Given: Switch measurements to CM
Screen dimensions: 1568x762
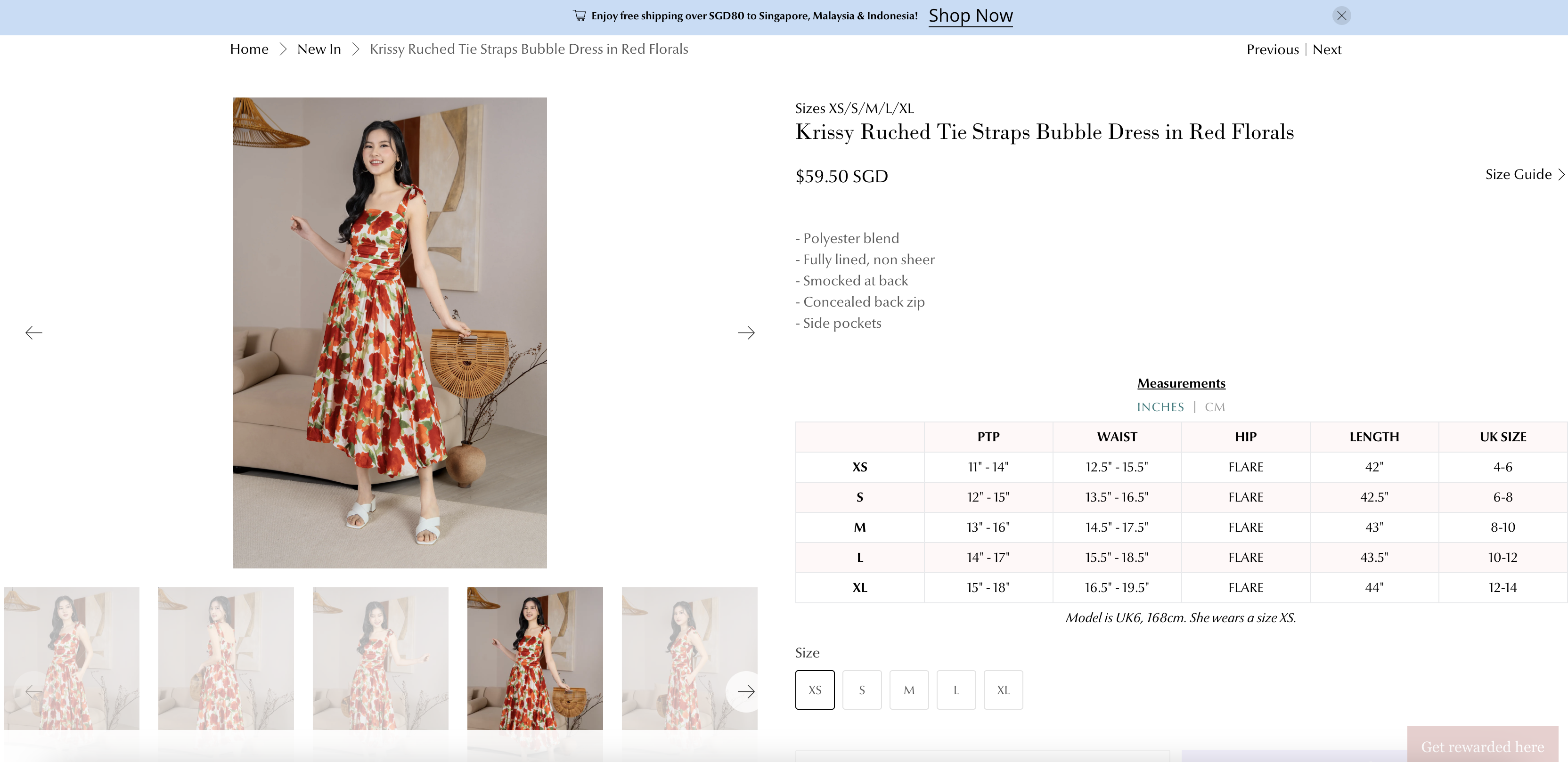Looking at the screenshot, I should [x=1214, y=406].
